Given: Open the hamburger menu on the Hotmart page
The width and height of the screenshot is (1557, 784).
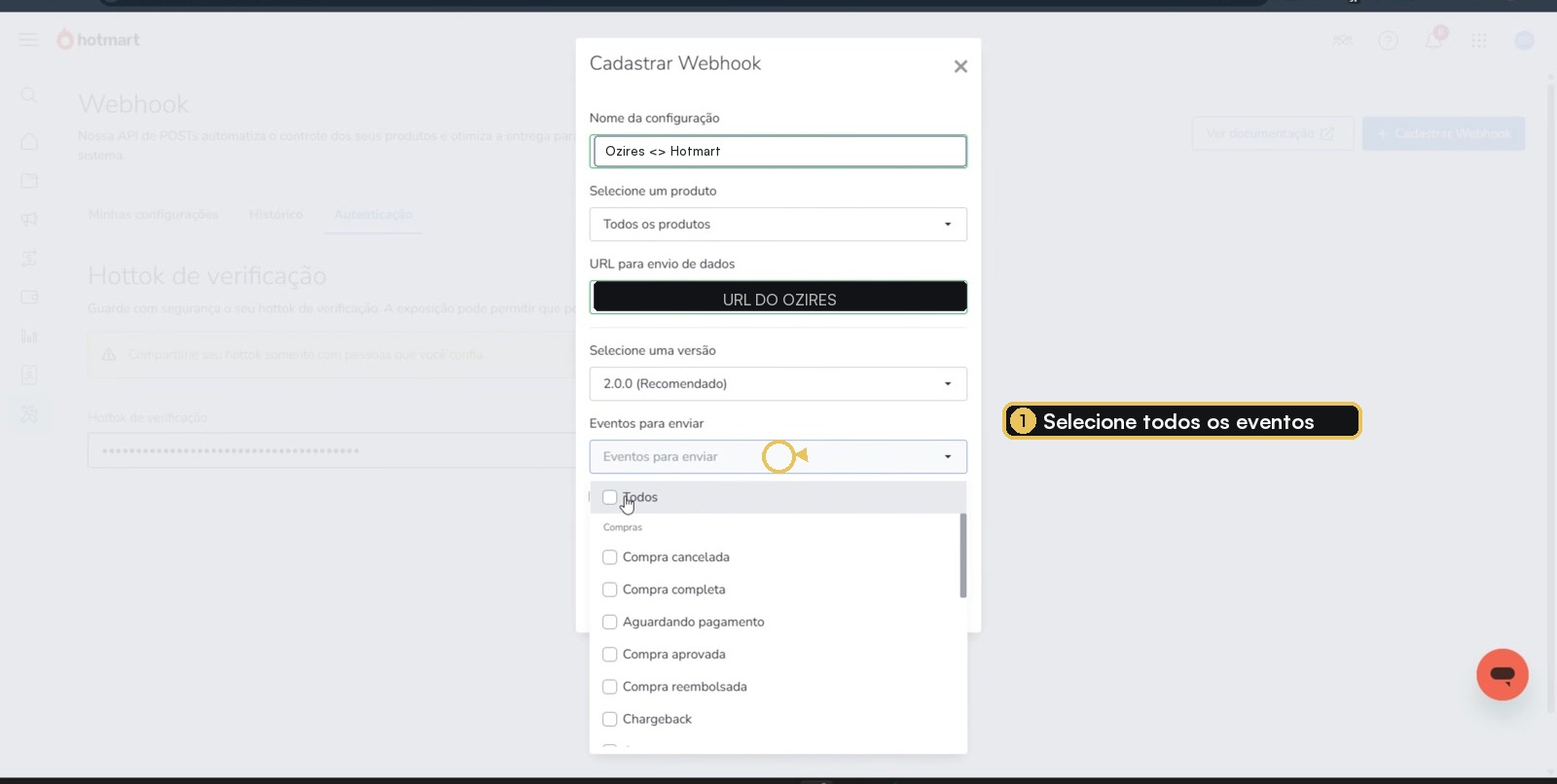Looking at the screenshot, I should tap(29, 40).
